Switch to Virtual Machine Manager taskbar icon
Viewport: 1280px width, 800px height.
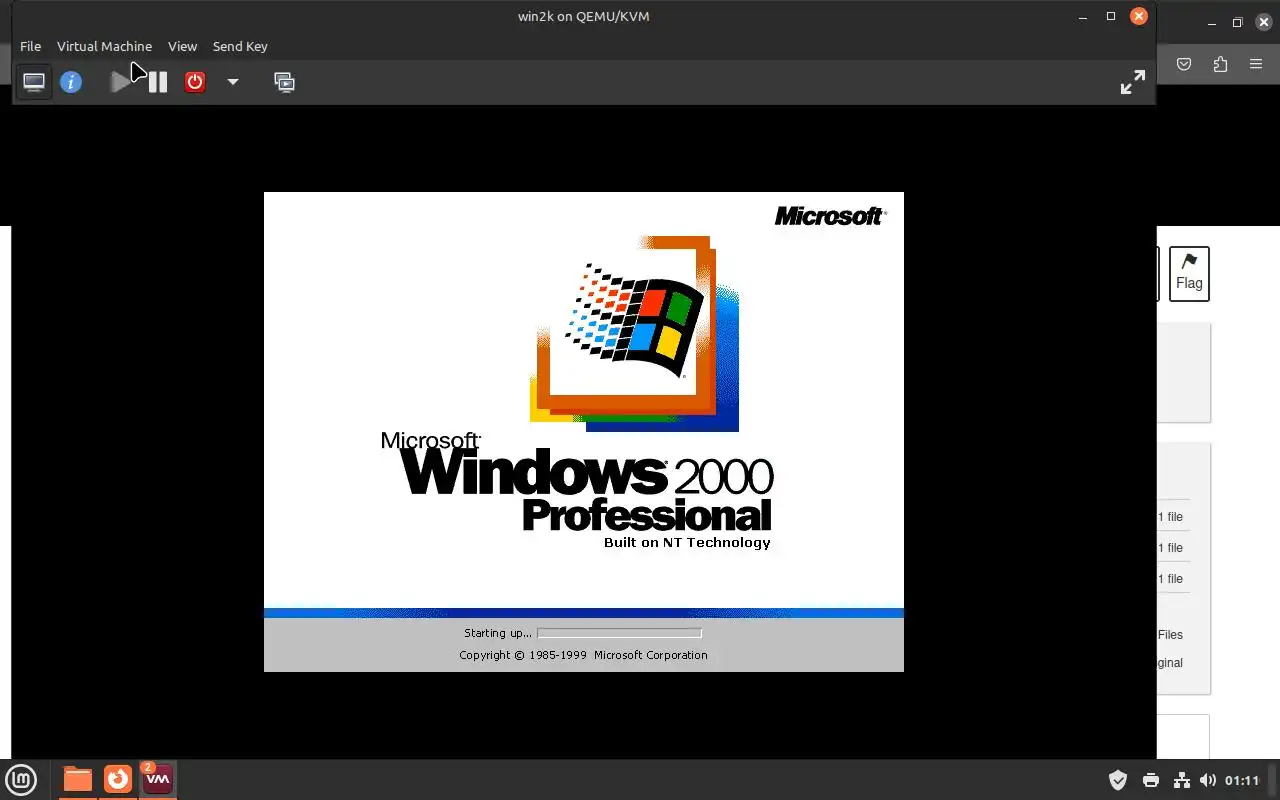[158, 779]
